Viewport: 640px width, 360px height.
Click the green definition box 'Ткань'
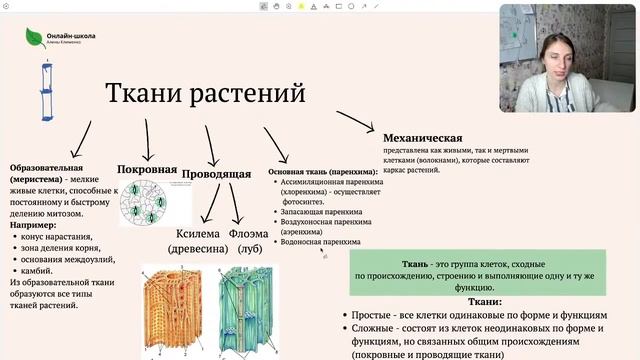tap(478, 273)
